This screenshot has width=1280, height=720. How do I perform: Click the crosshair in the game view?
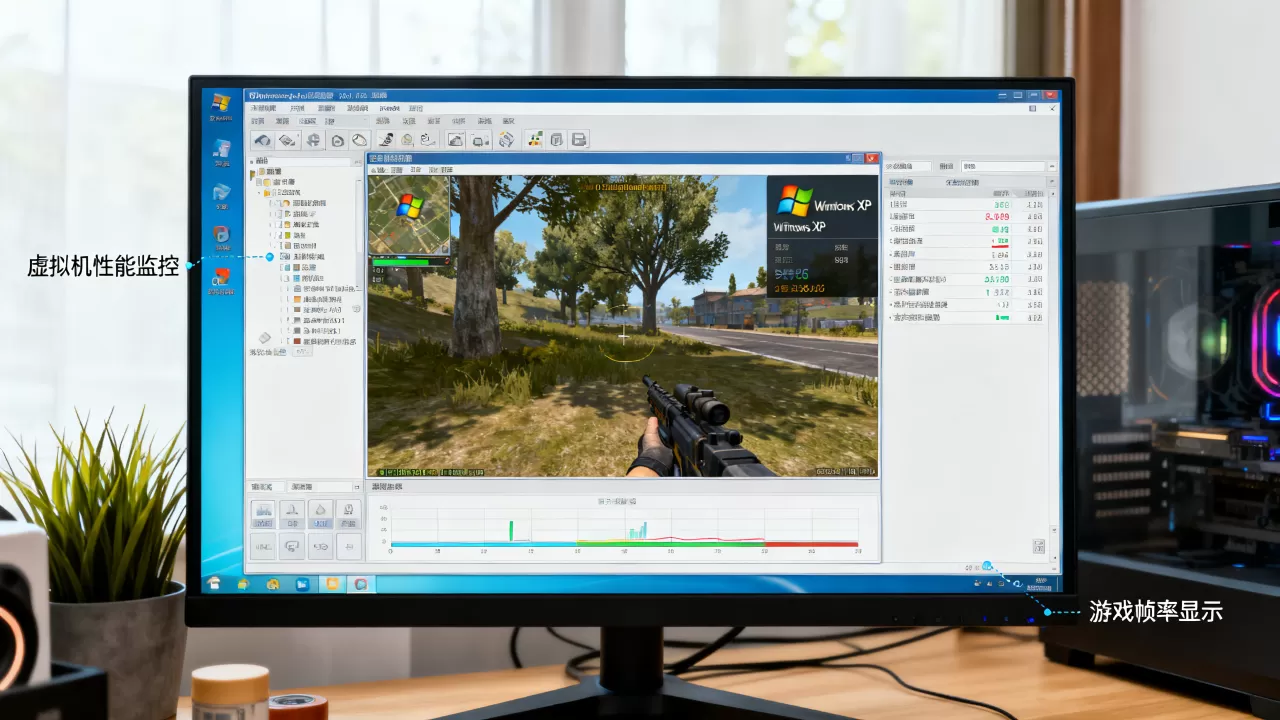tap(624, 337)
